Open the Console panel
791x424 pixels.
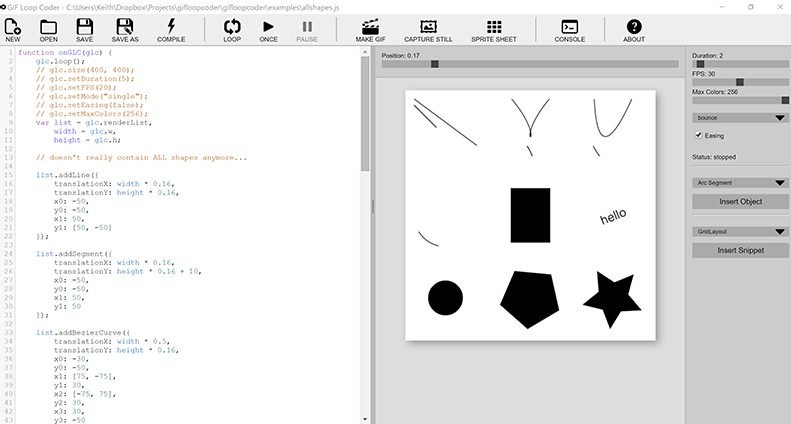pos(570,27)
